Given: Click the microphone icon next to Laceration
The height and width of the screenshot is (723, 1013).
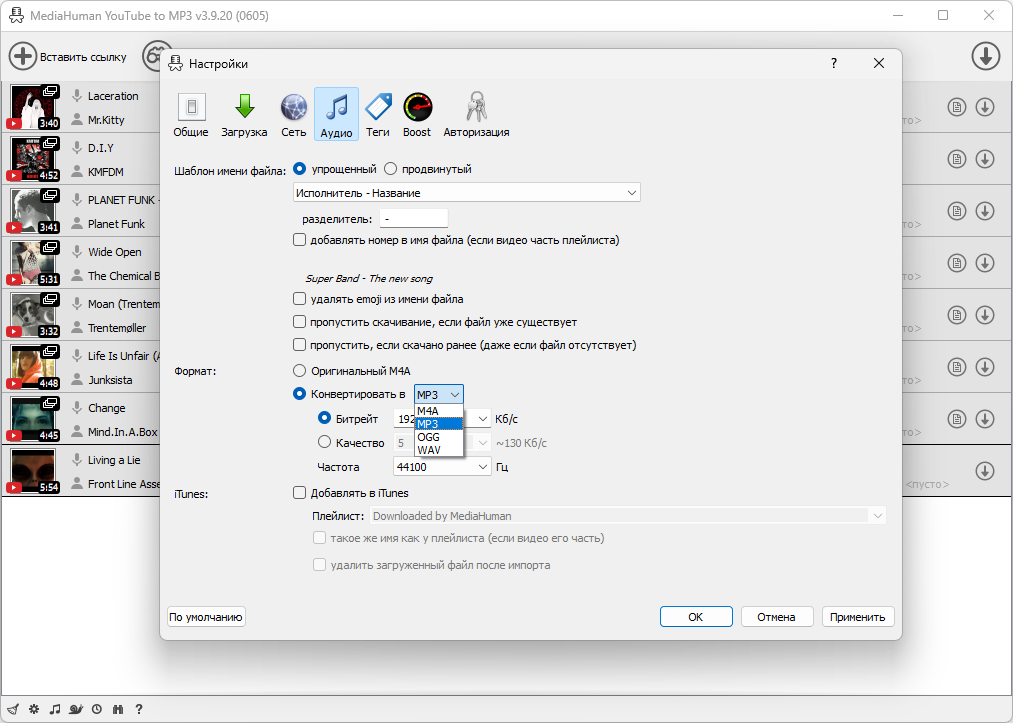Looking at the screenshot, I should (x=77, y=96).
